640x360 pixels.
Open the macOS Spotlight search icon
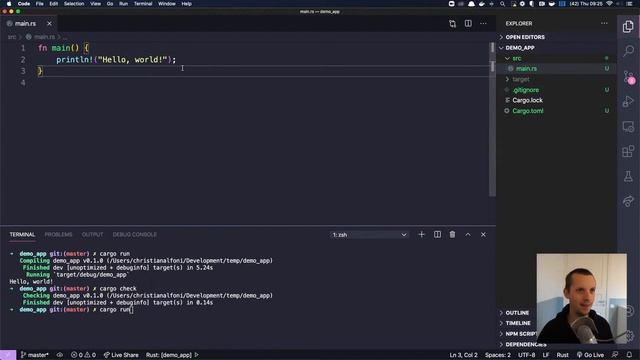pos(502,4)
